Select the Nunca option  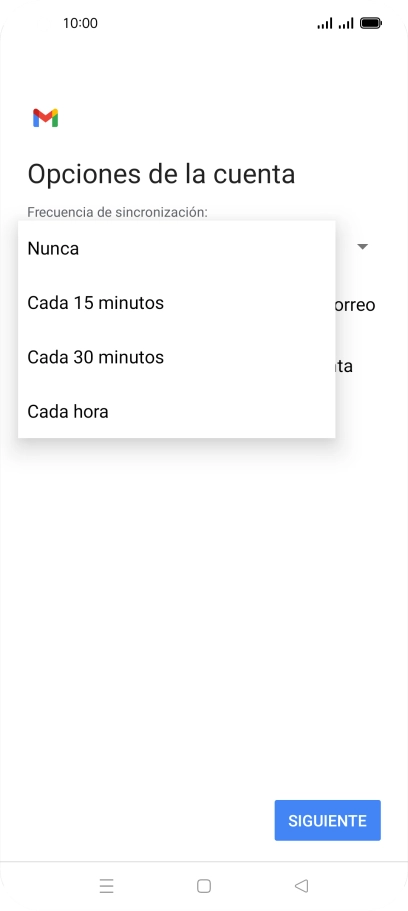(177, 249)
